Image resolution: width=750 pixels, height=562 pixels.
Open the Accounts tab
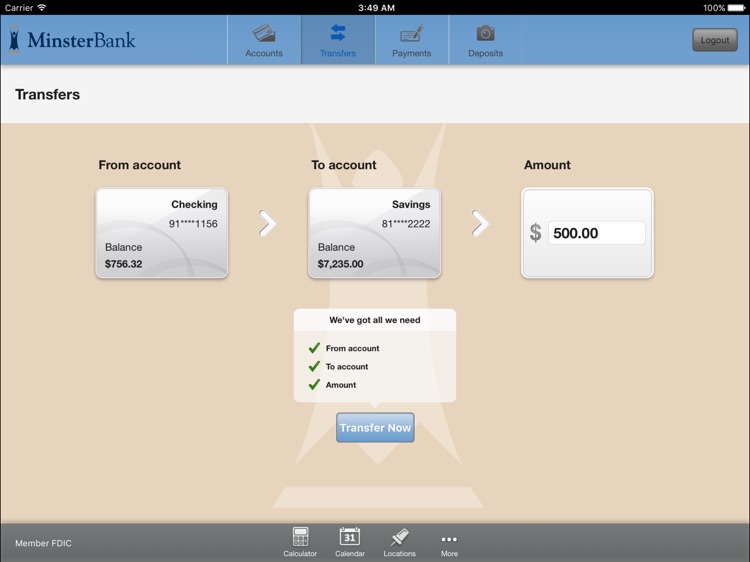coord(264,40)
